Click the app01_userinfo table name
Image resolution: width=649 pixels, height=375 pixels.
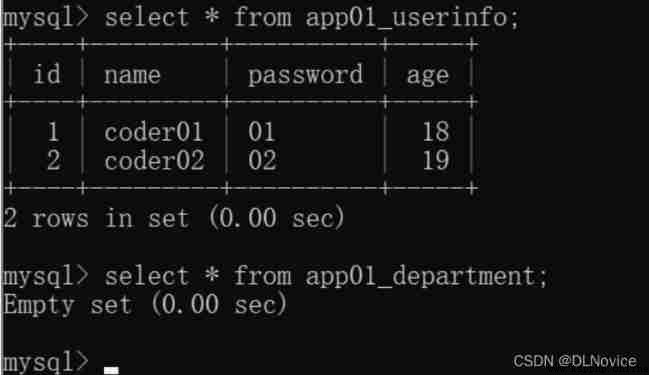tap(408, 18)
